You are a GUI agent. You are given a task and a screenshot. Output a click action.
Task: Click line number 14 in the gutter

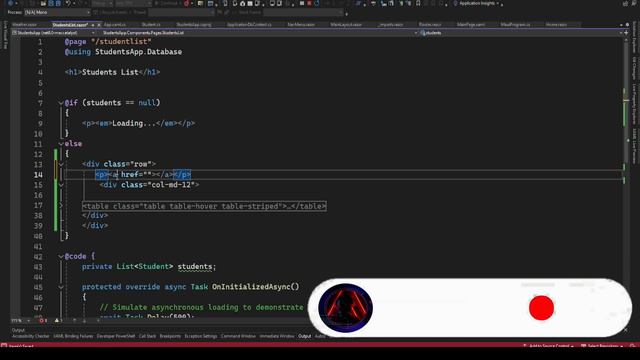tap(38, 175)
